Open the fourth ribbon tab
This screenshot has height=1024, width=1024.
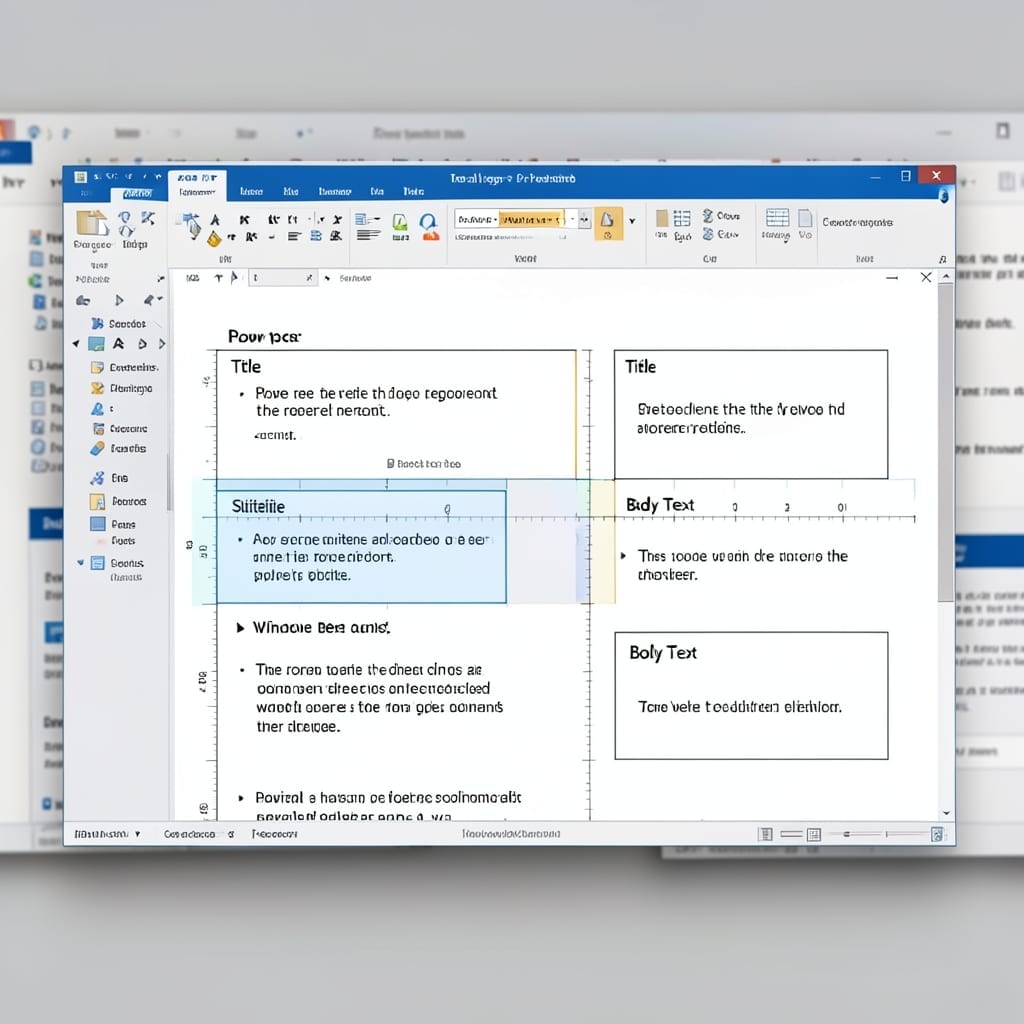pyautogui.click(x=335, y=191)
